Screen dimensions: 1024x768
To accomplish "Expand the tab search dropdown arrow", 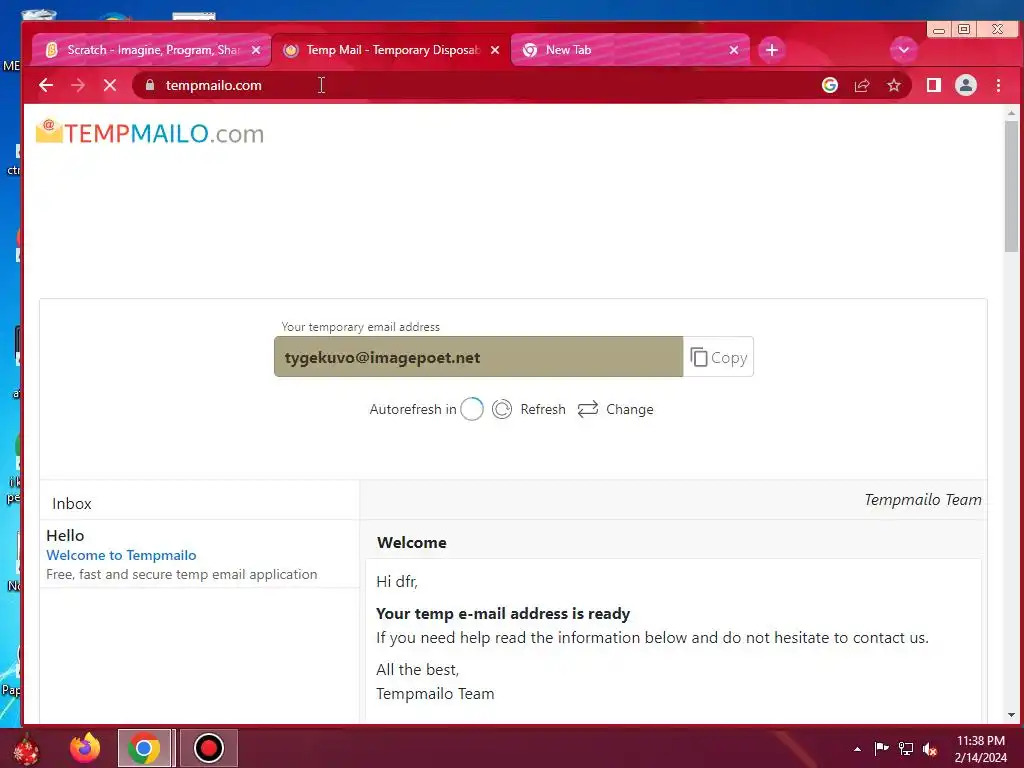I will tap(904, 50).
